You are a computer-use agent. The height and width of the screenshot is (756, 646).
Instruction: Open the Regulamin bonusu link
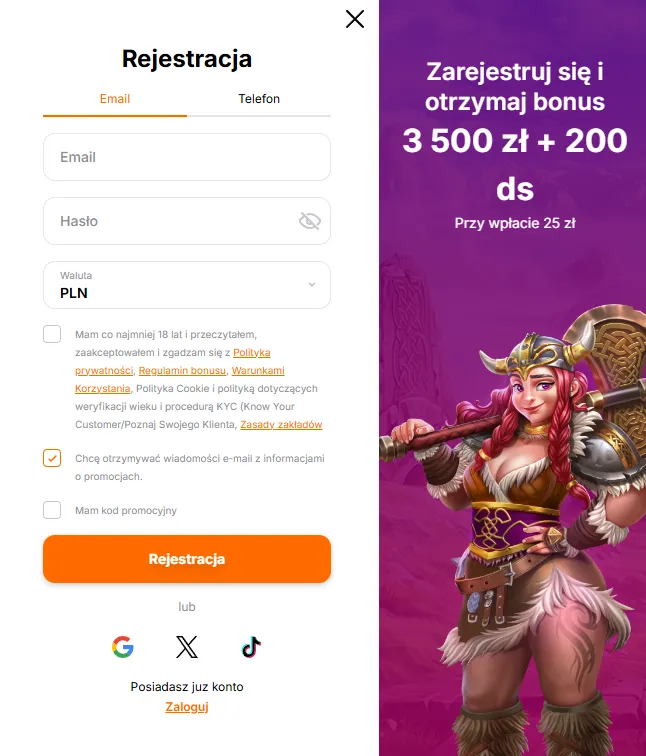pyautogui.click(x=182, y=370)
